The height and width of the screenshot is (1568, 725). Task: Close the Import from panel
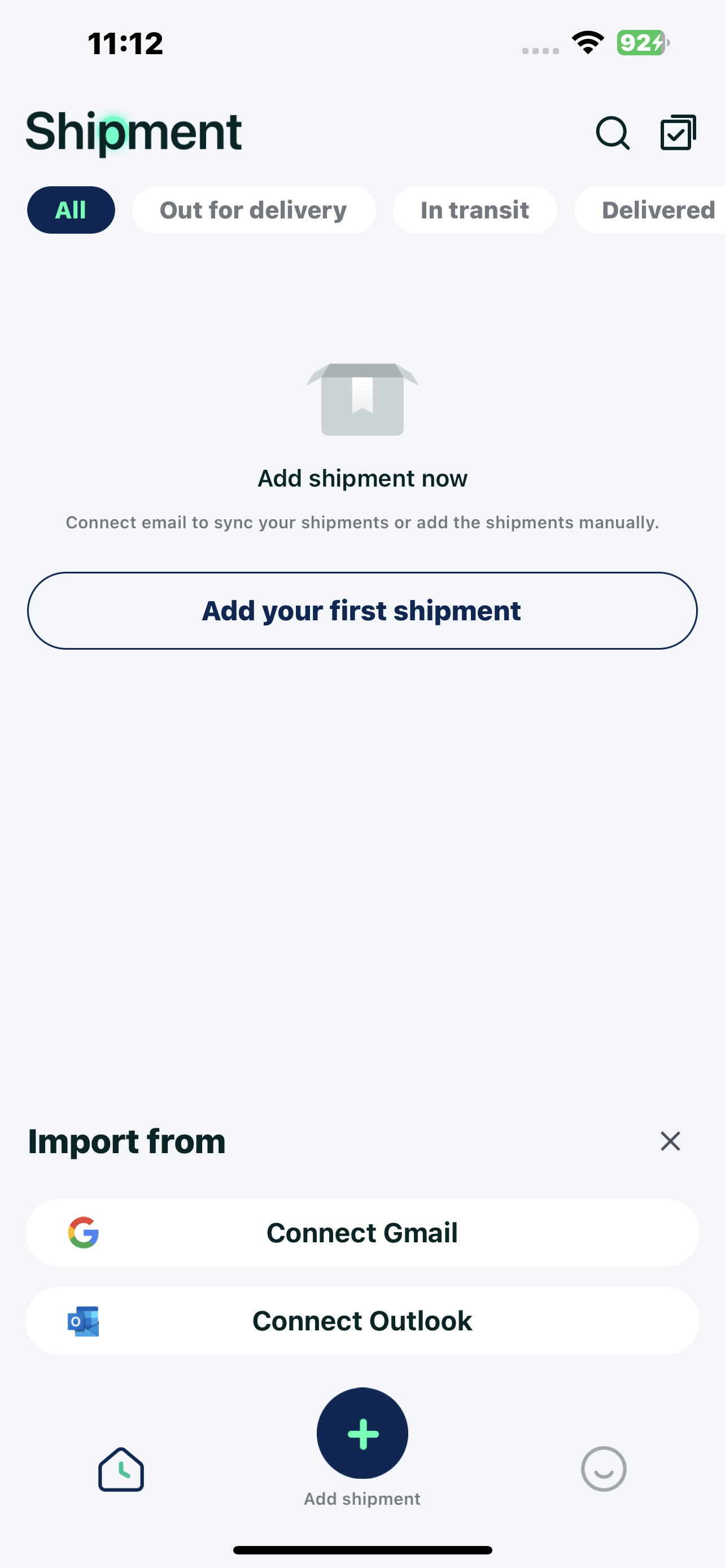point(670,1141)
